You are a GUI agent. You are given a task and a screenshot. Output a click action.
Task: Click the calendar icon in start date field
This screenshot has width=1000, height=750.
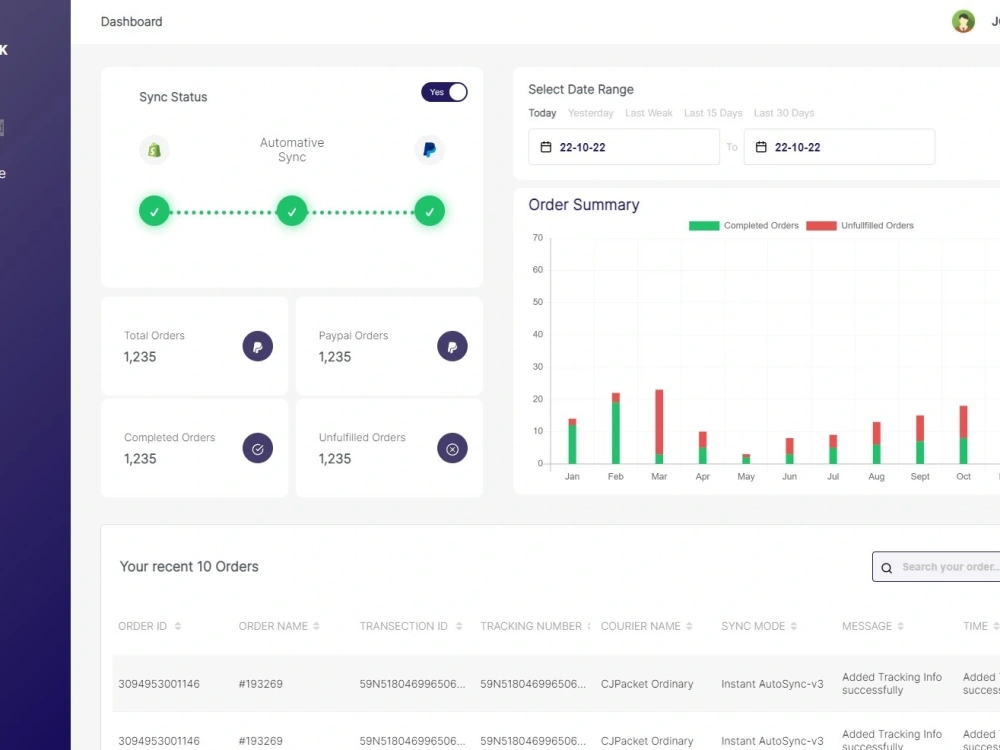546,147
